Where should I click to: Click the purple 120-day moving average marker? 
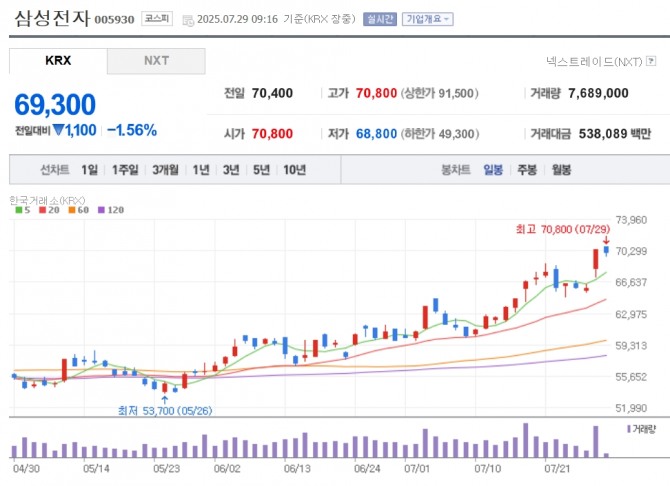101,210
